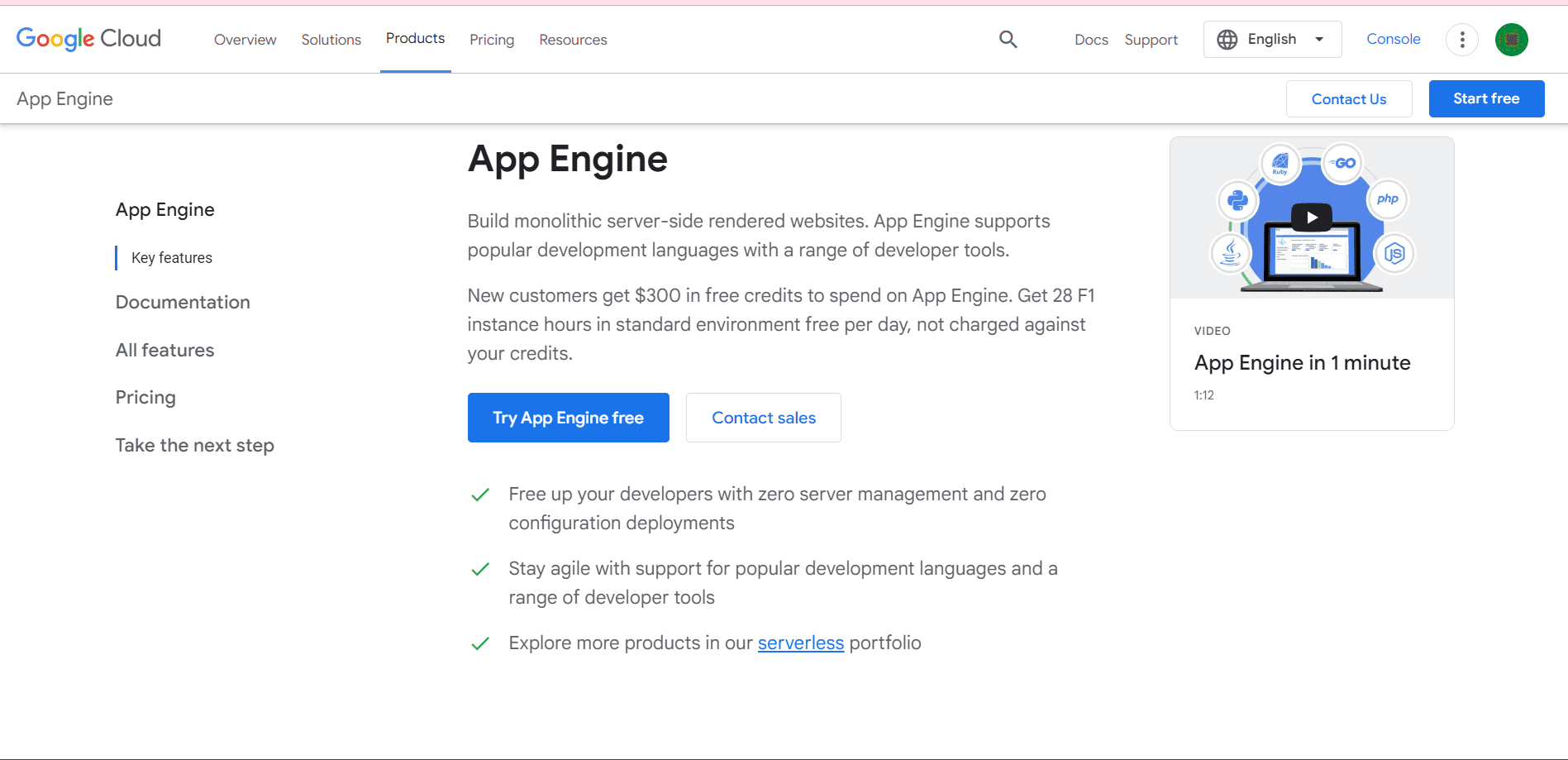Click the Contact sales button
The image size is (1568, 760).
tap(763, 418)
